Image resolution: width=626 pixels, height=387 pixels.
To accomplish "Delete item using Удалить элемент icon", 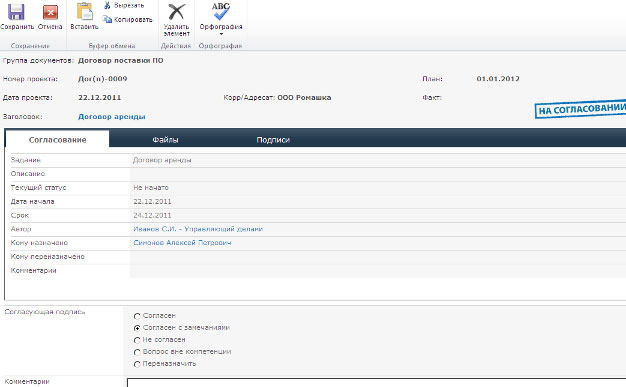I will pyautogui.click(x=176, y=12).
